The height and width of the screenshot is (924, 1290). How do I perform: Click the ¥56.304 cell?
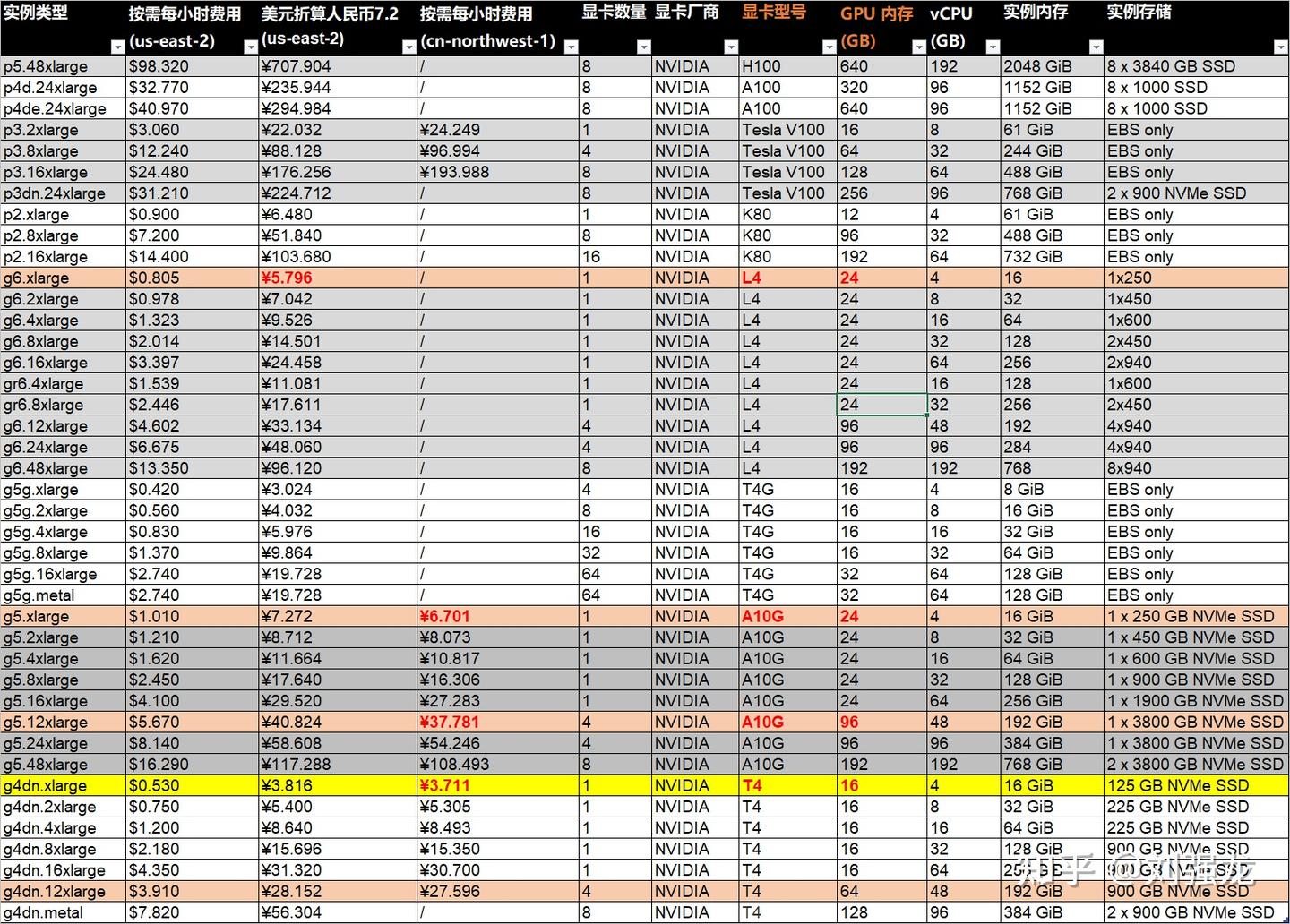point(338,913)
